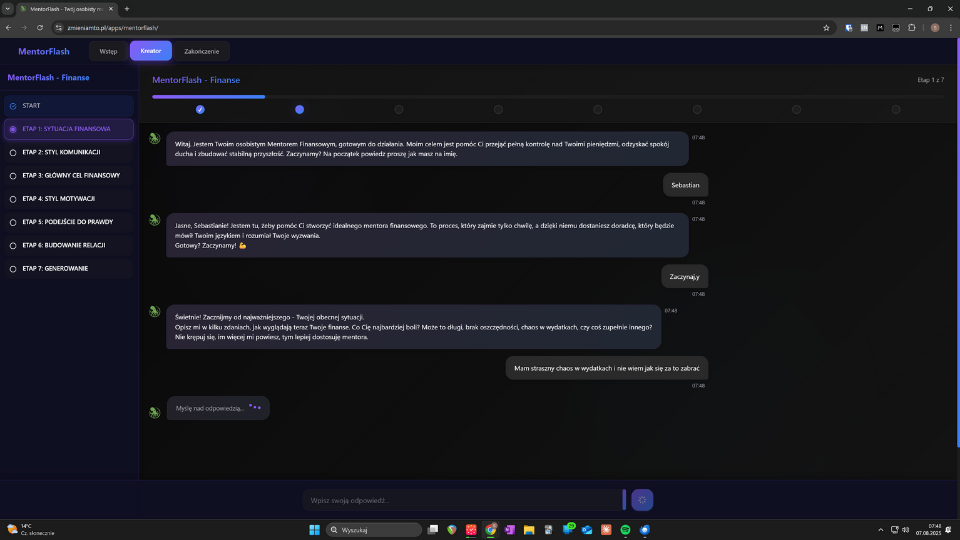
Task: Click the Chrome profile avatar
Action: 935,28
